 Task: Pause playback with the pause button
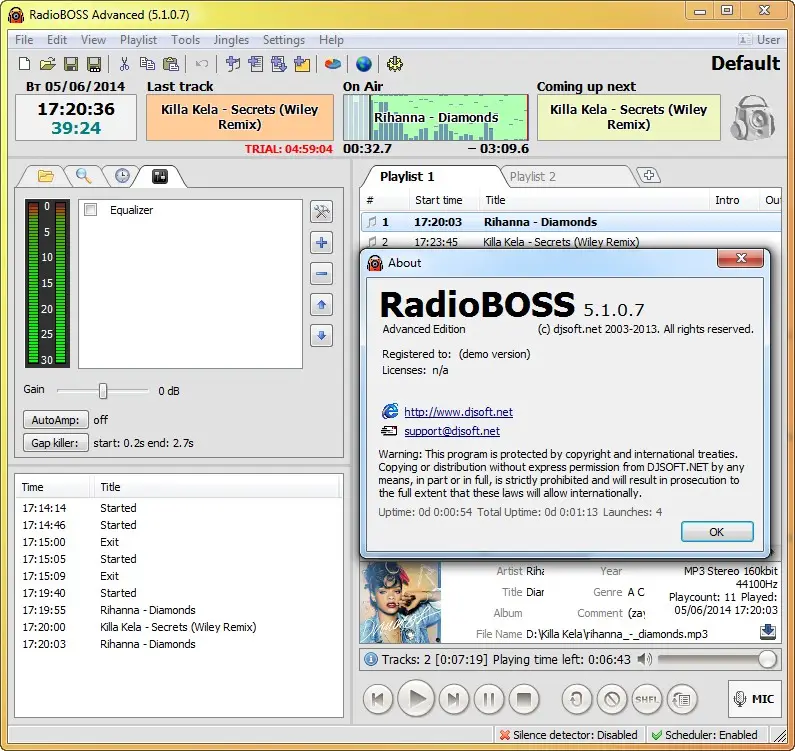click(489, 699)
